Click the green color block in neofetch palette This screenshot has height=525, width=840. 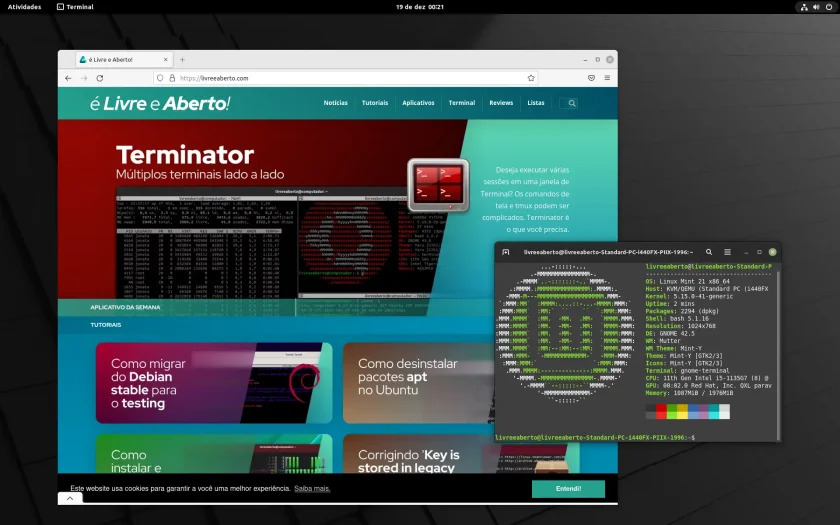tap(672, 411)
